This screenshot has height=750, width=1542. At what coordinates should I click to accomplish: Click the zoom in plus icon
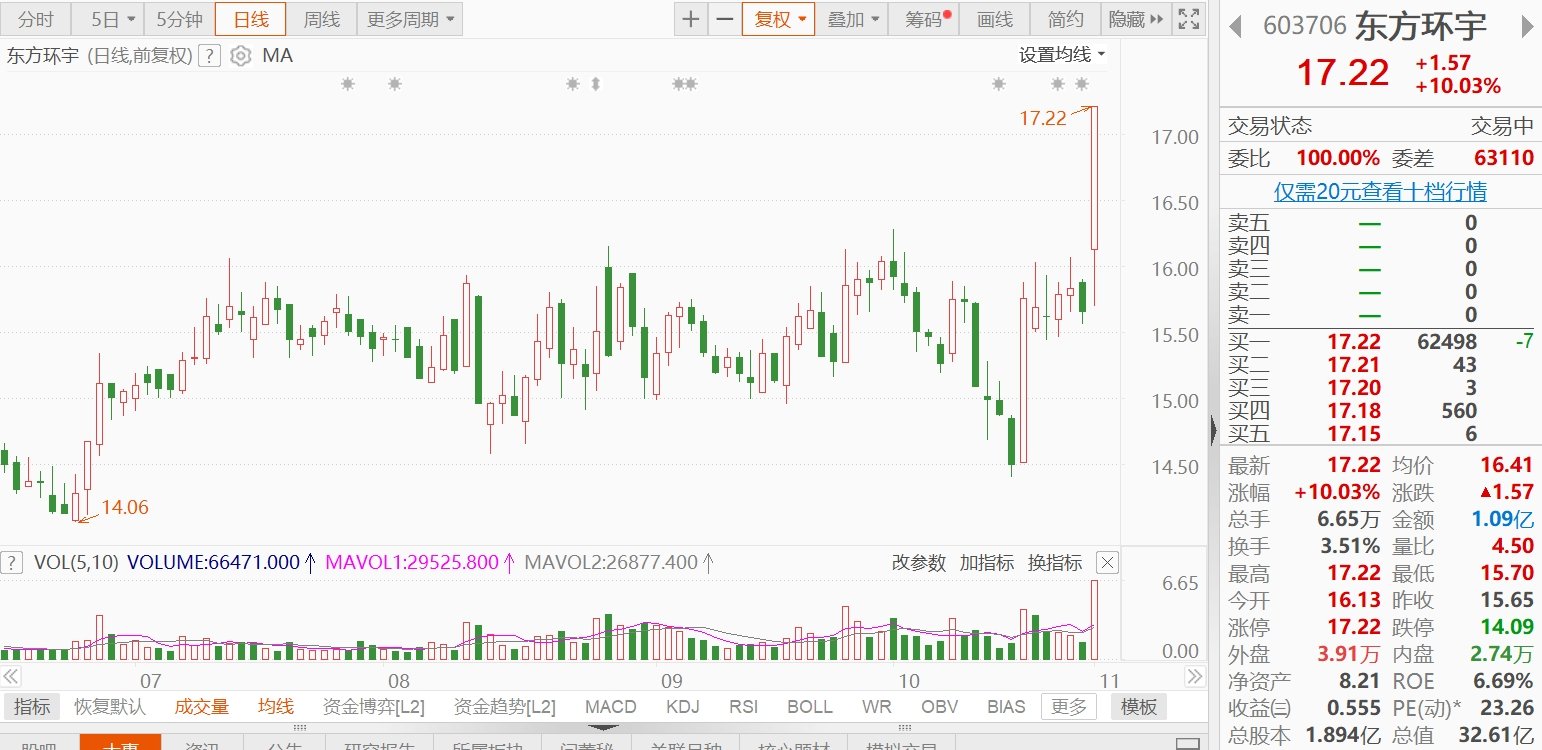(691, 19)
